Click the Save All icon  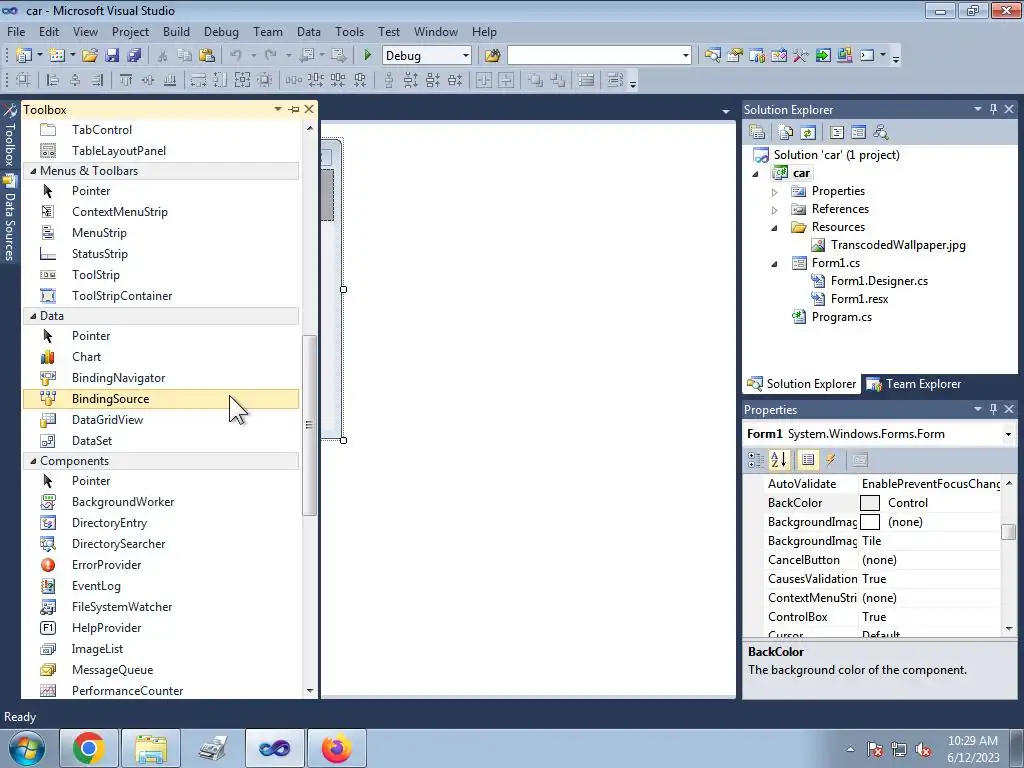click(135, 56)
